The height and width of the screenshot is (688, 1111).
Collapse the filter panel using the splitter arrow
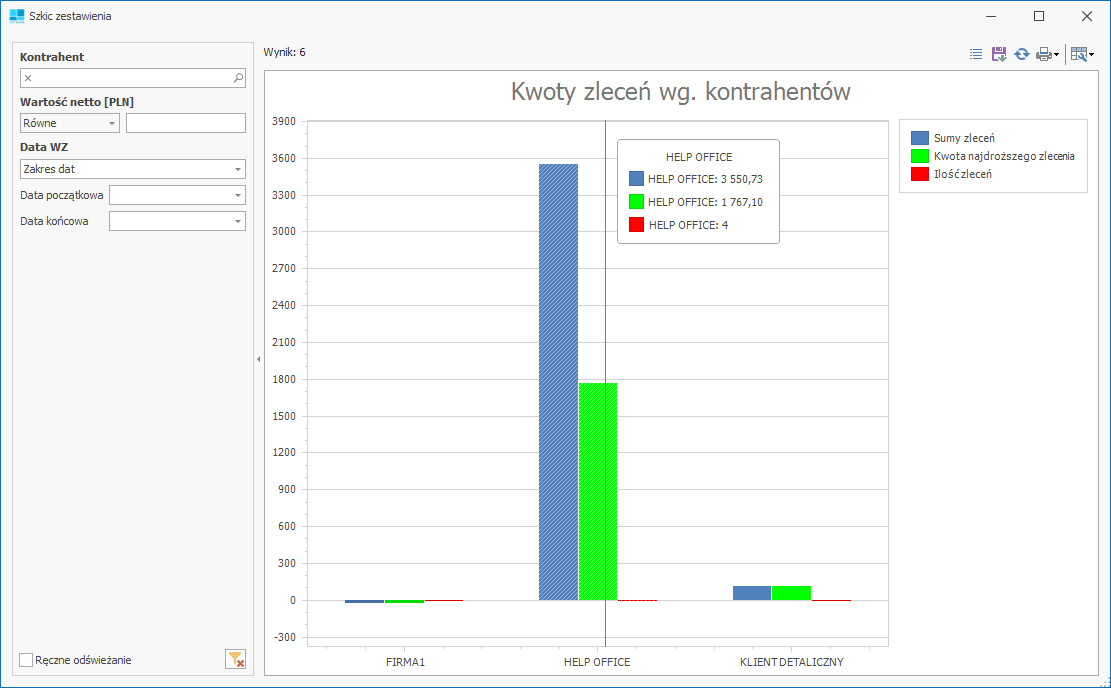[x=258, y=358]
